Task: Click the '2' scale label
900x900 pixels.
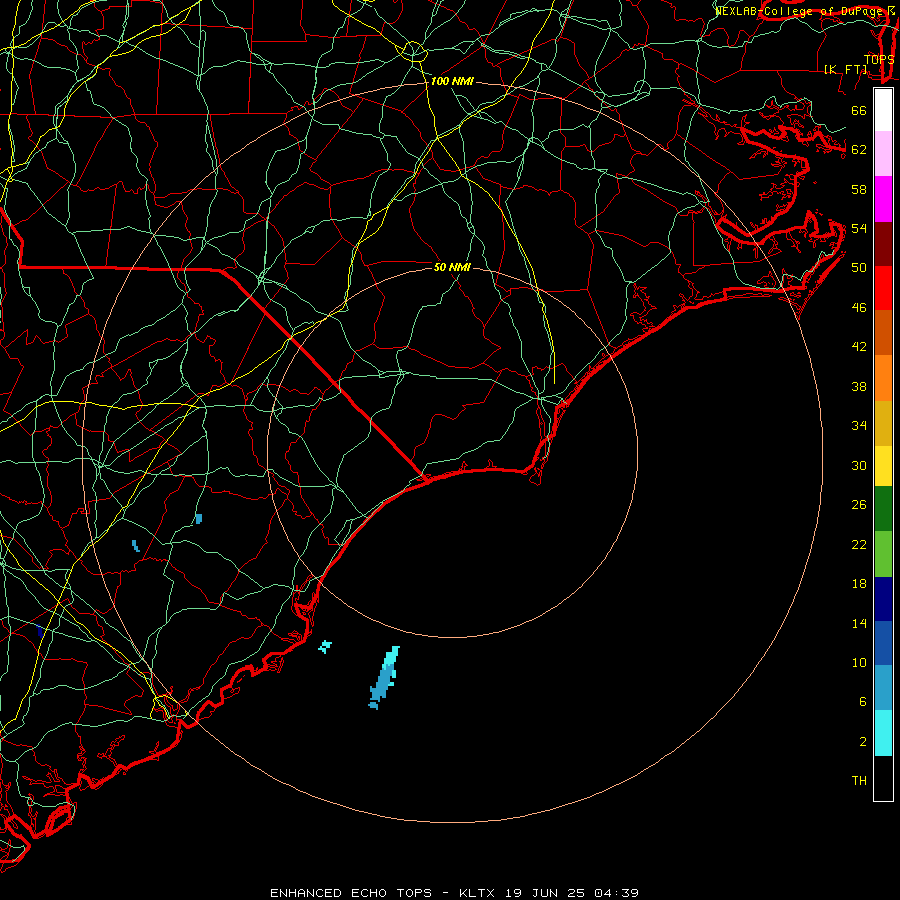Action: coord(863,742)
